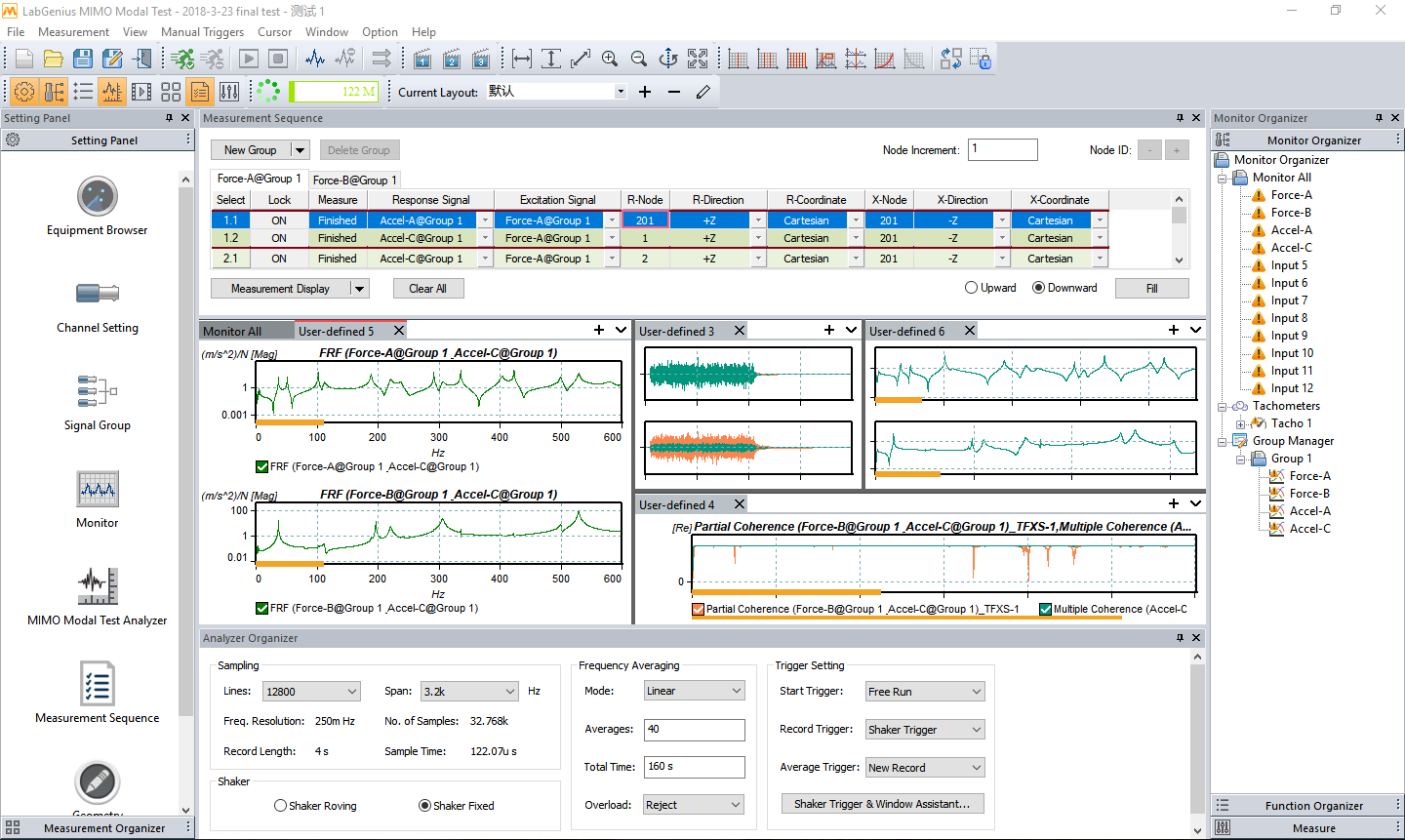Click the Play toolbar icon
Screen dimensions: 1405x840
(249, 59)
